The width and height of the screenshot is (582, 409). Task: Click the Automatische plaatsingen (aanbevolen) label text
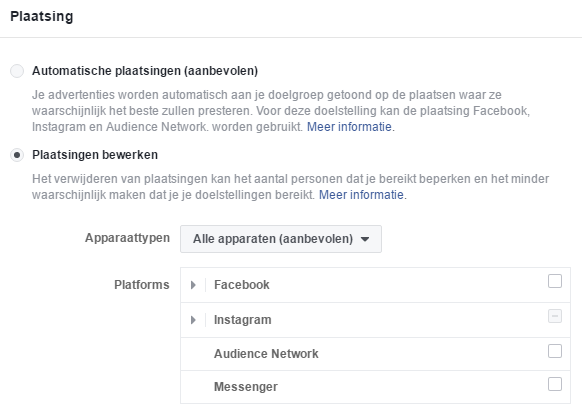145,71
